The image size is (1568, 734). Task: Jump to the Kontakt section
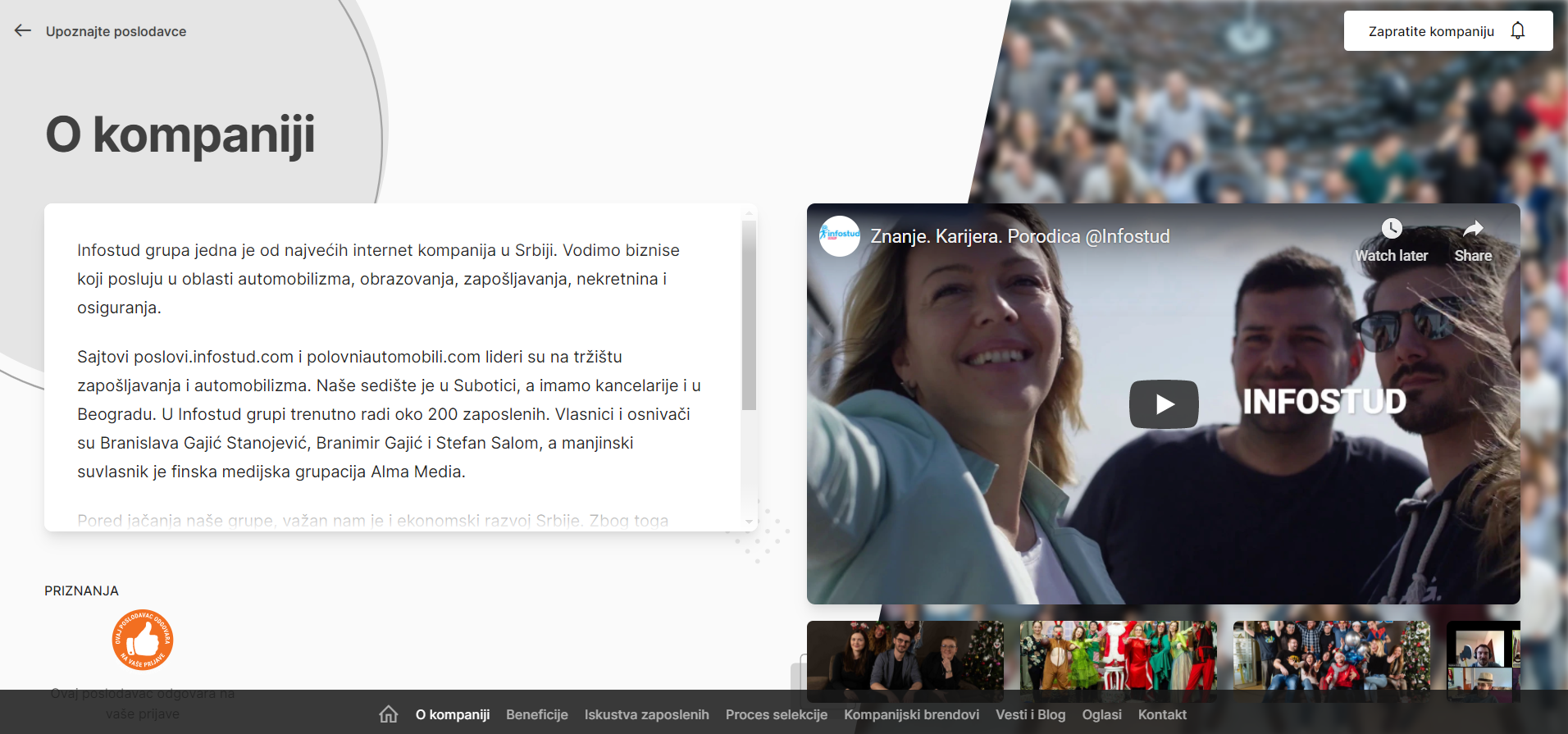pos(1162,714)
